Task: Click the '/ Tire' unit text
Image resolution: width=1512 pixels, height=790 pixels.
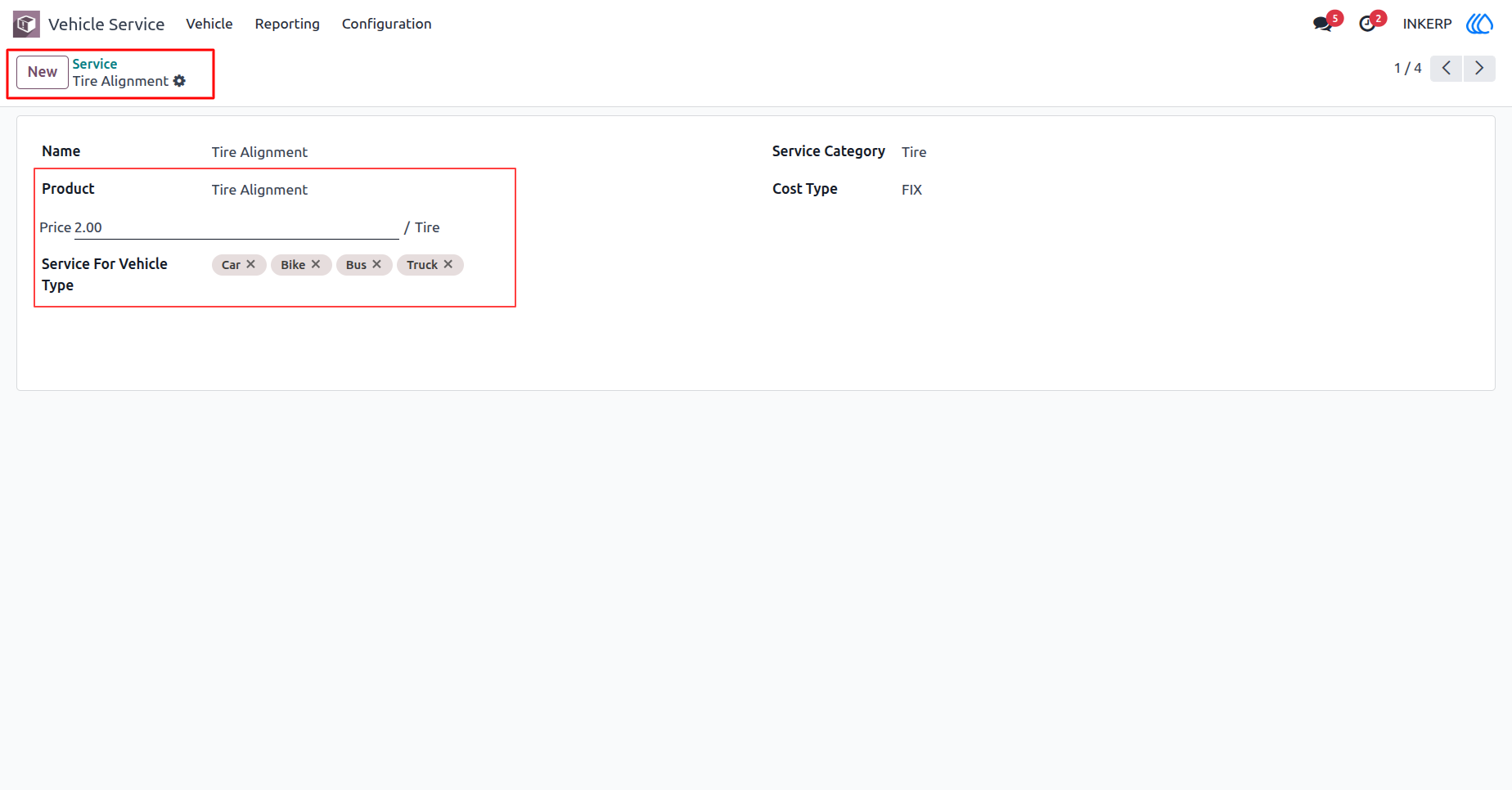Action: pyautogui.click(x=422, y=227)
